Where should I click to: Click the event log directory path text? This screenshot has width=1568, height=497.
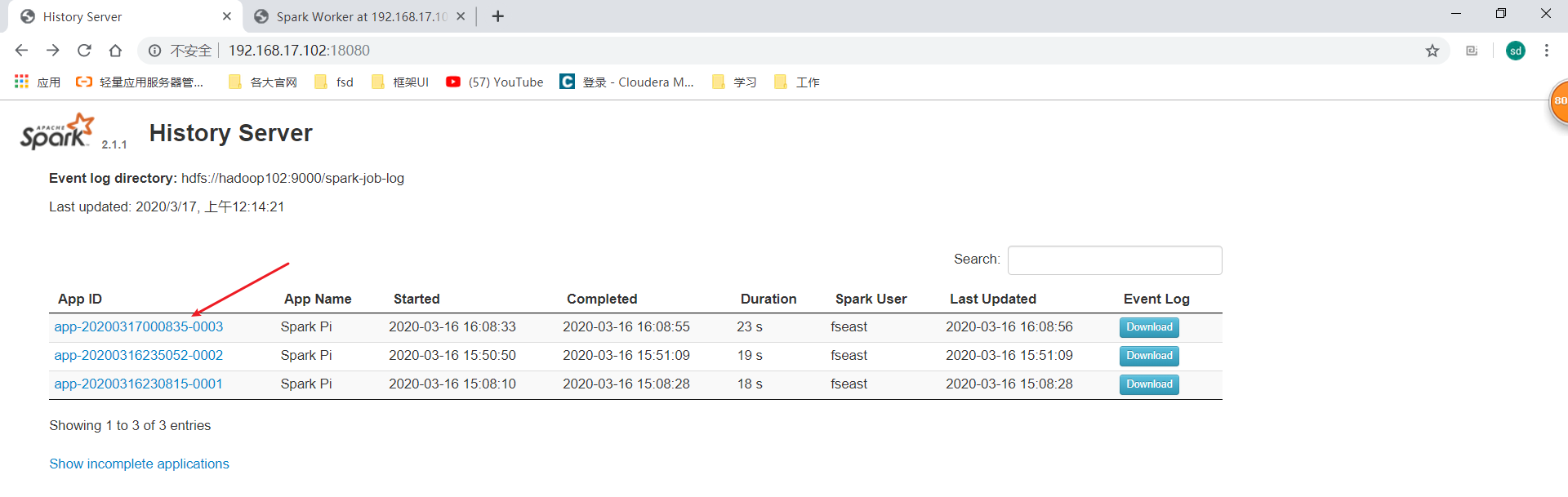pos(292,179)
